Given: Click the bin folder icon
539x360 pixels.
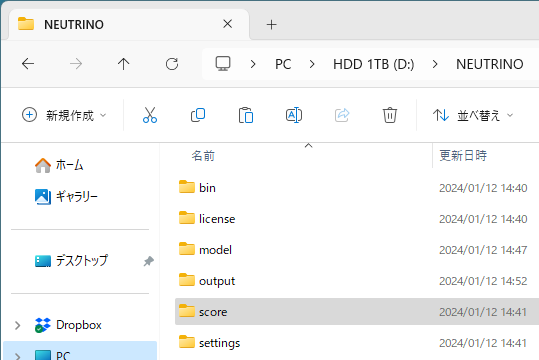Looking at the screenshot, I should point(187,187).
